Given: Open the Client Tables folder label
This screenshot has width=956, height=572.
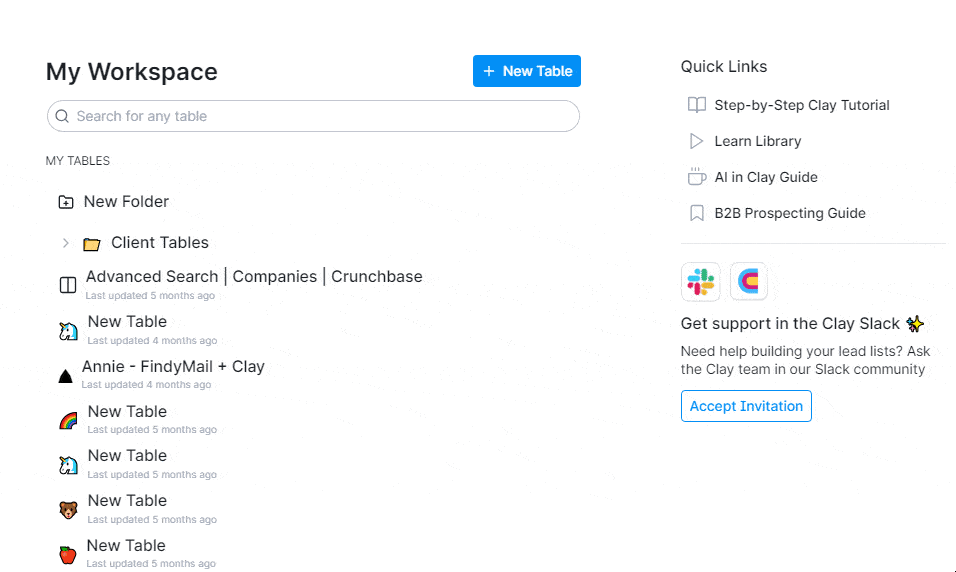Looking at the screenshot, I should click(160, 243).
